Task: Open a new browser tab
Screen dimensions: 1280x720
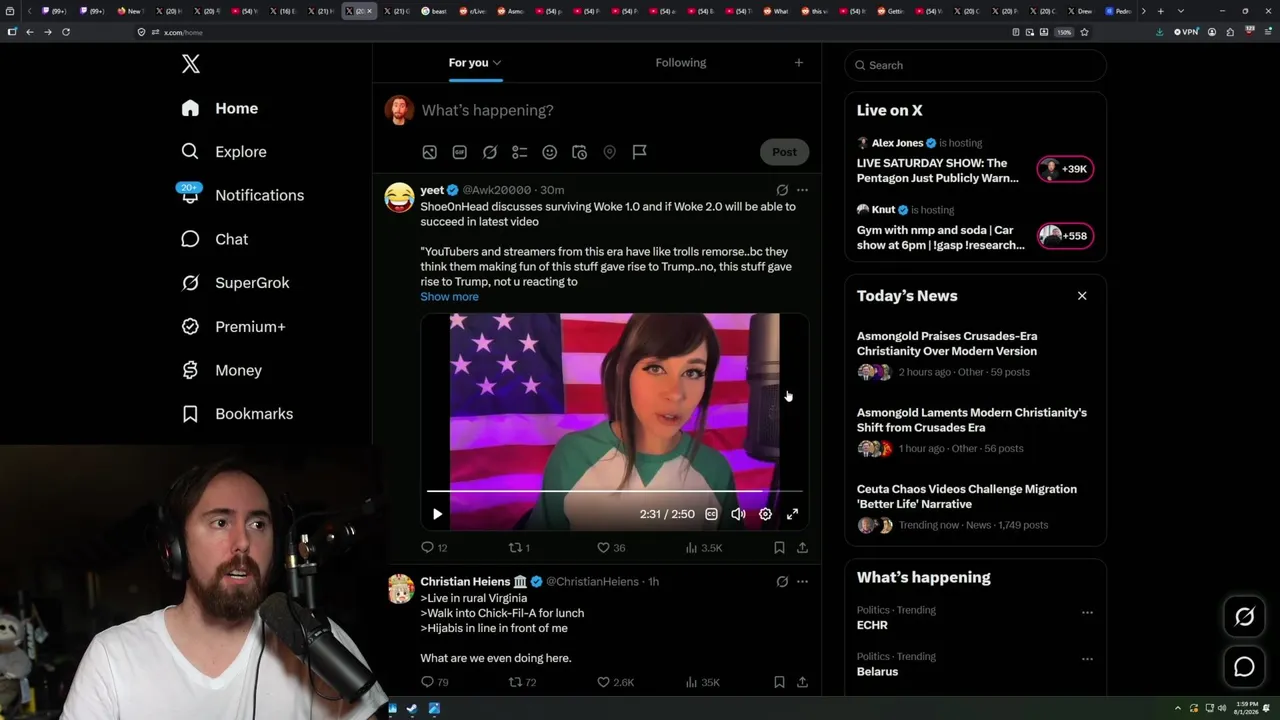Action: pyautogui.click(x=1160, y=11)
